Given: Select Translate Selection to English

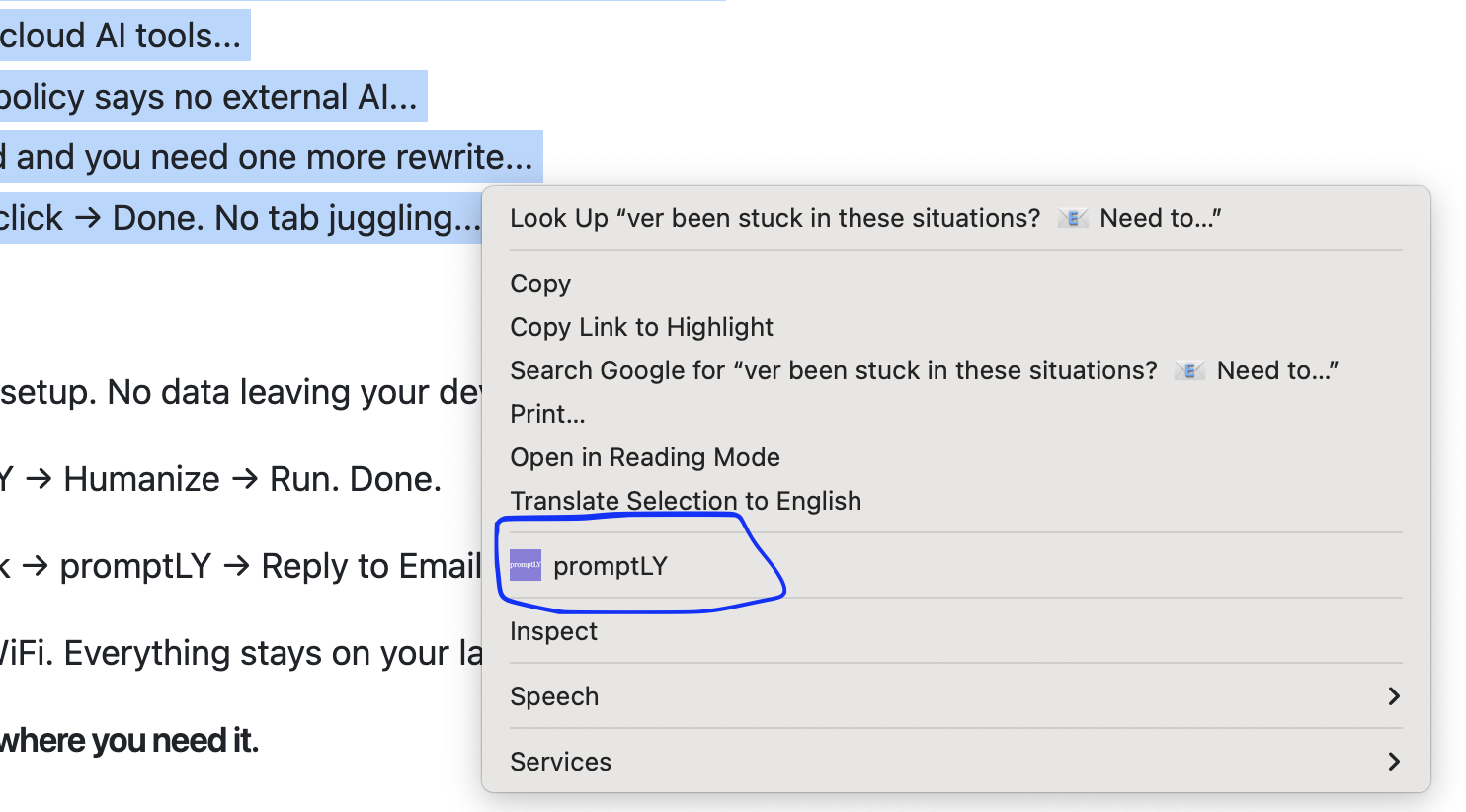Looking at the screenshot, I should coord(686,501).
